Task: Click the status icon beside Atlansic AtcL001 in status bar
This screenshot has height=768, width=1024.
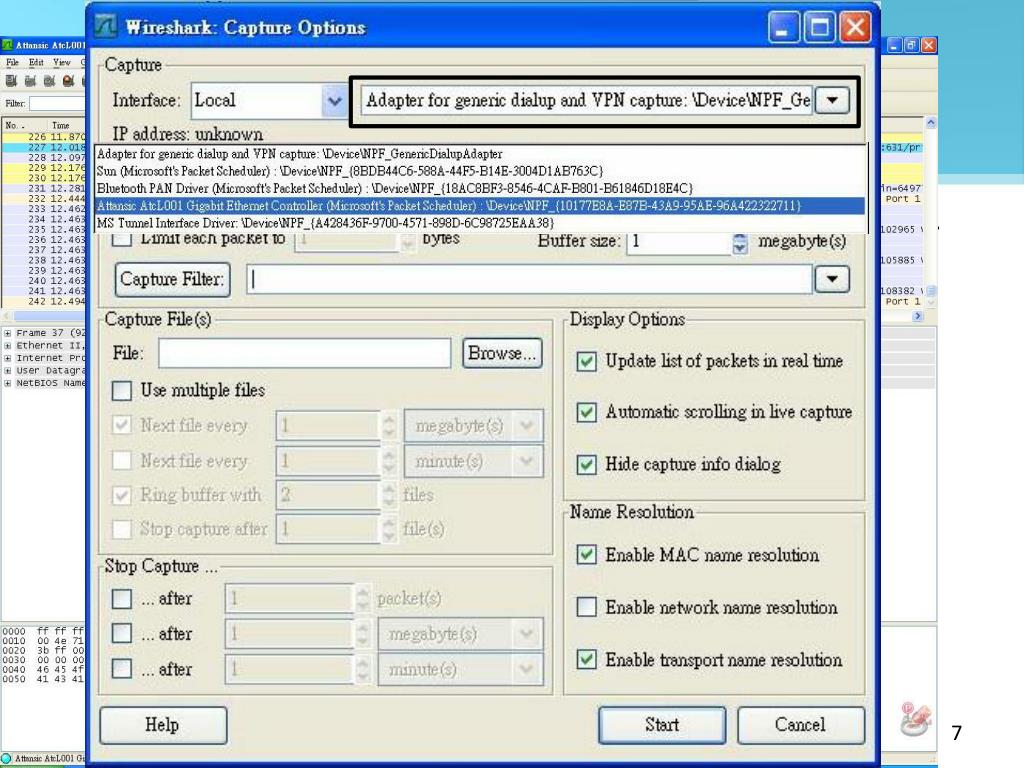Action: [x=7, y=758]
